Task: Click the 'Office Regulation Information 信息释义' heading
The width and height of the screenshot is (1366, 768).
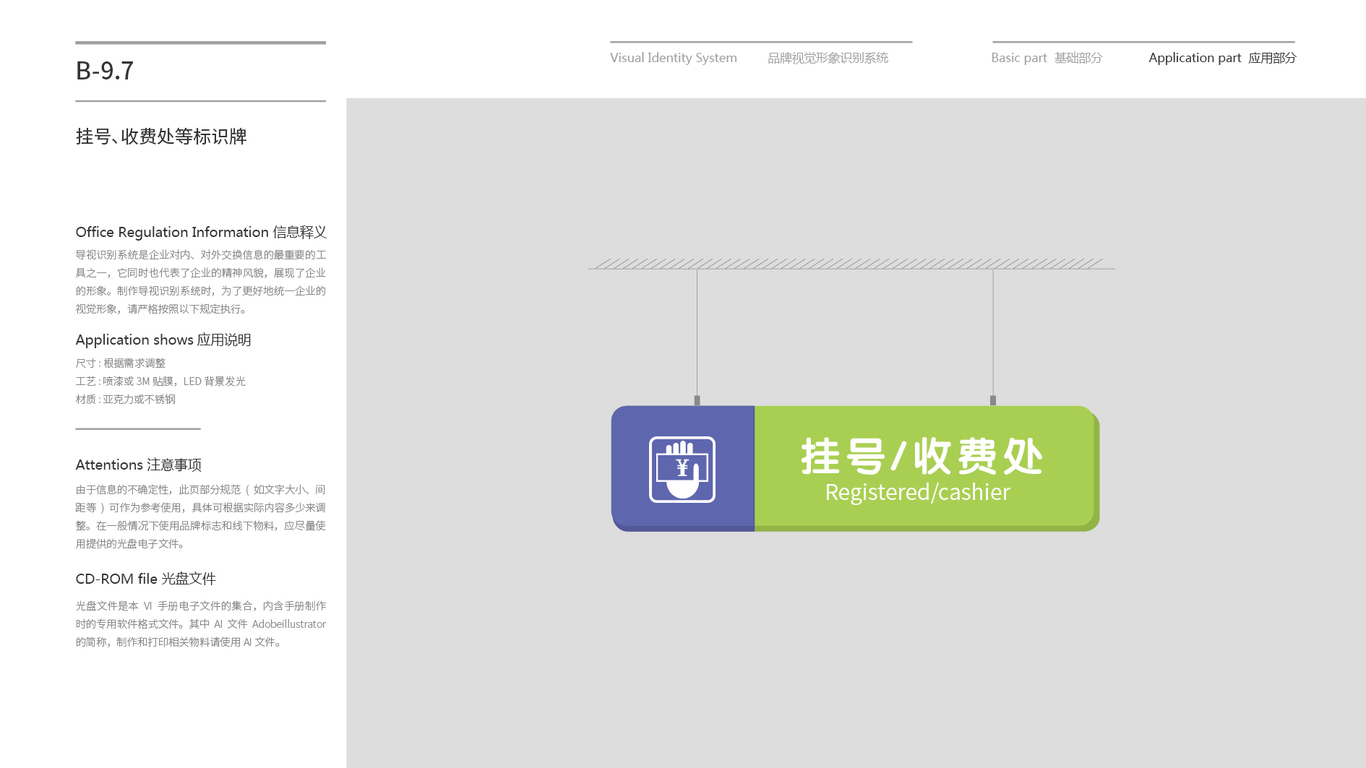Action: pyautogui.click(x=201, y=232)
